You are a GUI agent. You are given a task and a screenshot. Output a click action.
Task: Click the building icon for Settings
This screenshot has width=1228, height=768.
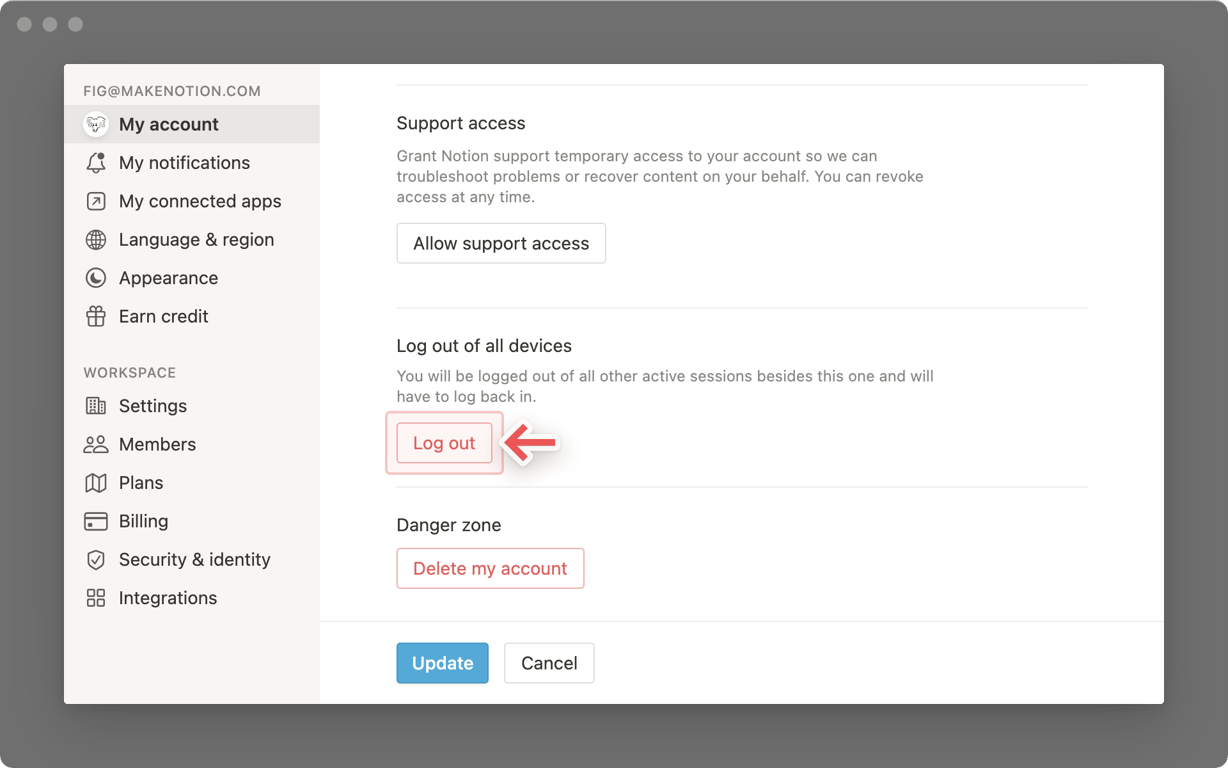point(96,406)
